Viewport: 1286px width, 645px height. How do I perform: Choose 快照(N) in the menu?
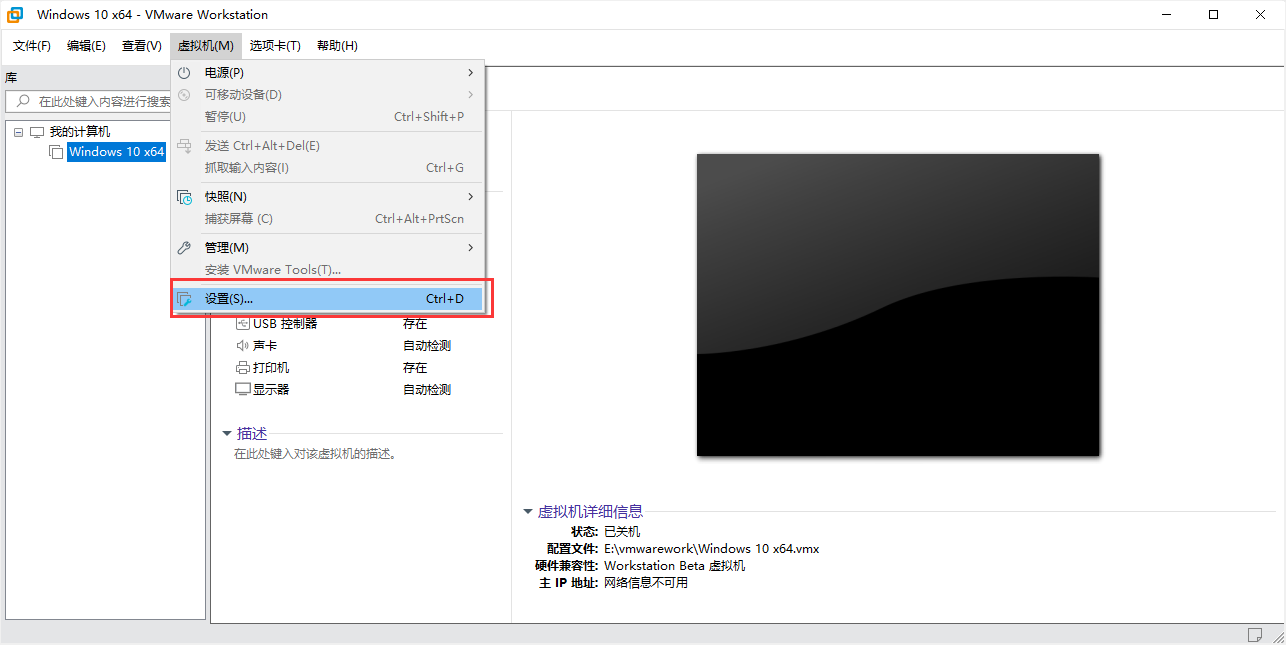pos(329,197)
